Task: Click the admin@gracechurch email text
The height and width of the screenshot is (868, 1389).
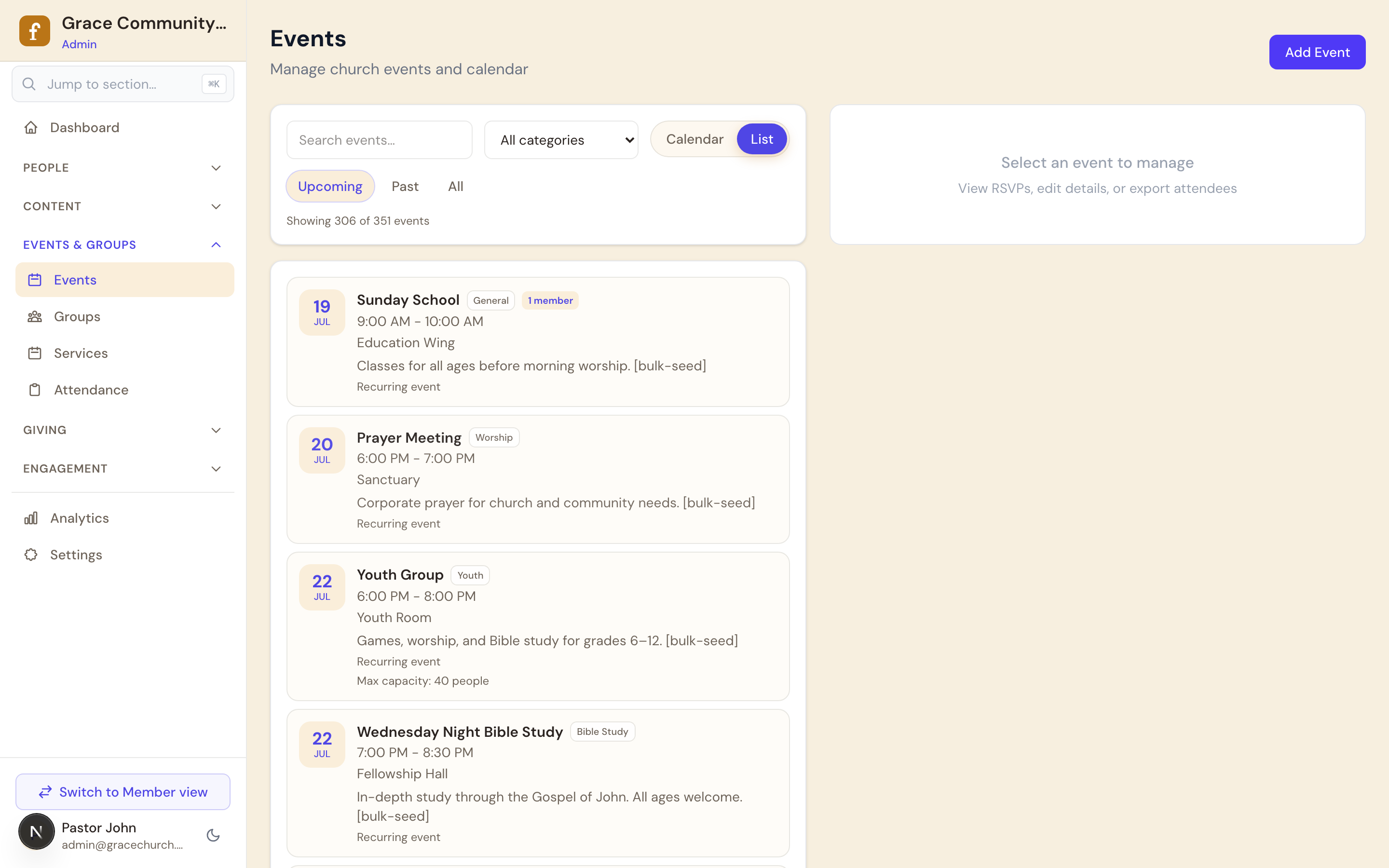Action: pyautogui.click(x=122, y=845)
